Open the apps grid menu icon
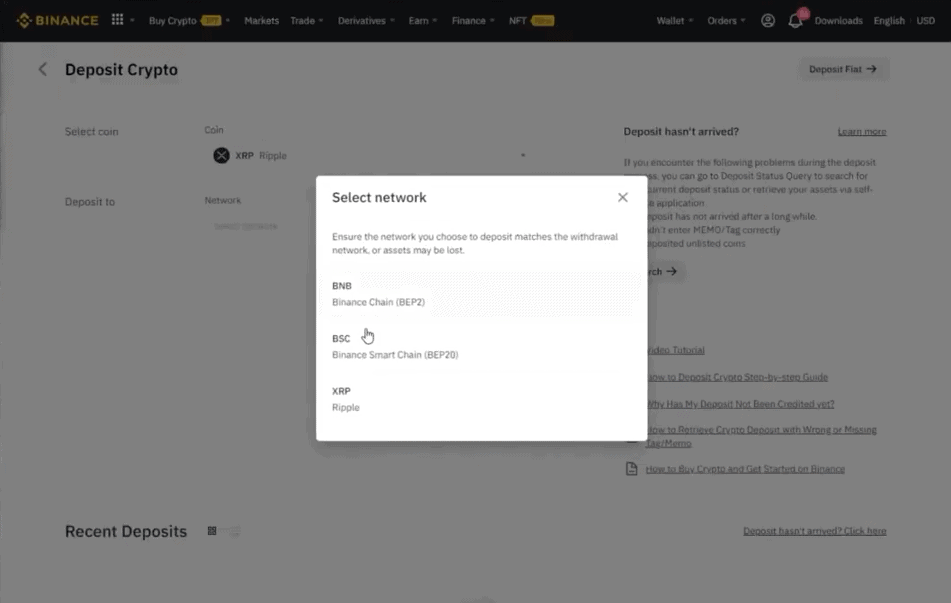Viewport: 951px width, 603px height. (x=118, y=20)
